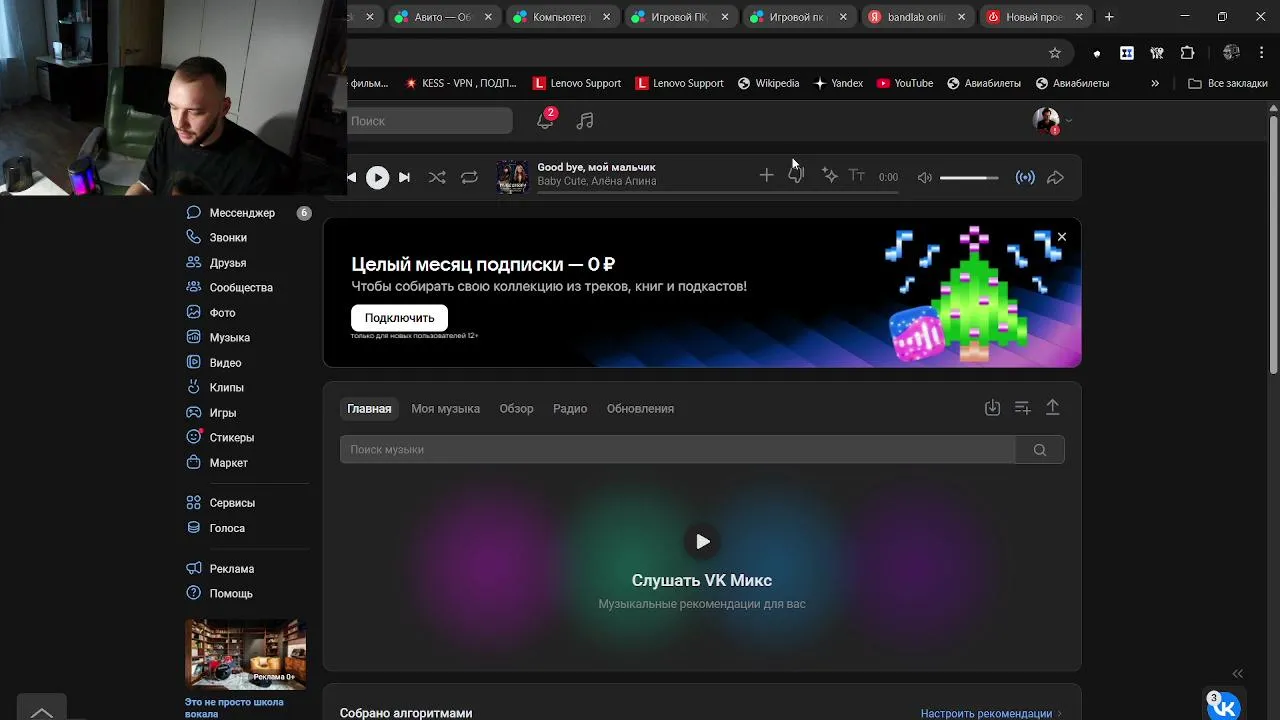
Task: Open the Wikipedia bookmark
Action: pyautogui.click(x=768, y=83)
